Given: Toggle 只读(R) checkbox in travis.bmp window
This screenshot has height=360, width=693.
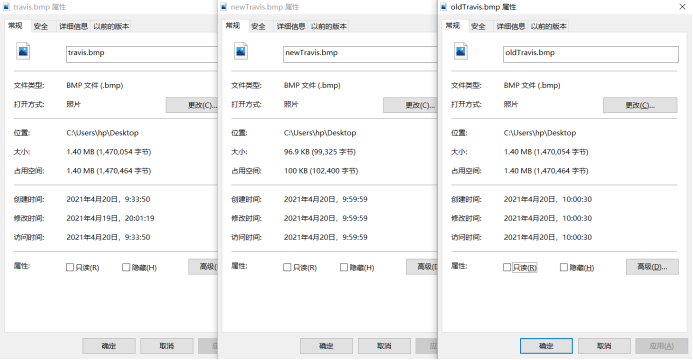Looking at the screenshot, I should point(70,267).
